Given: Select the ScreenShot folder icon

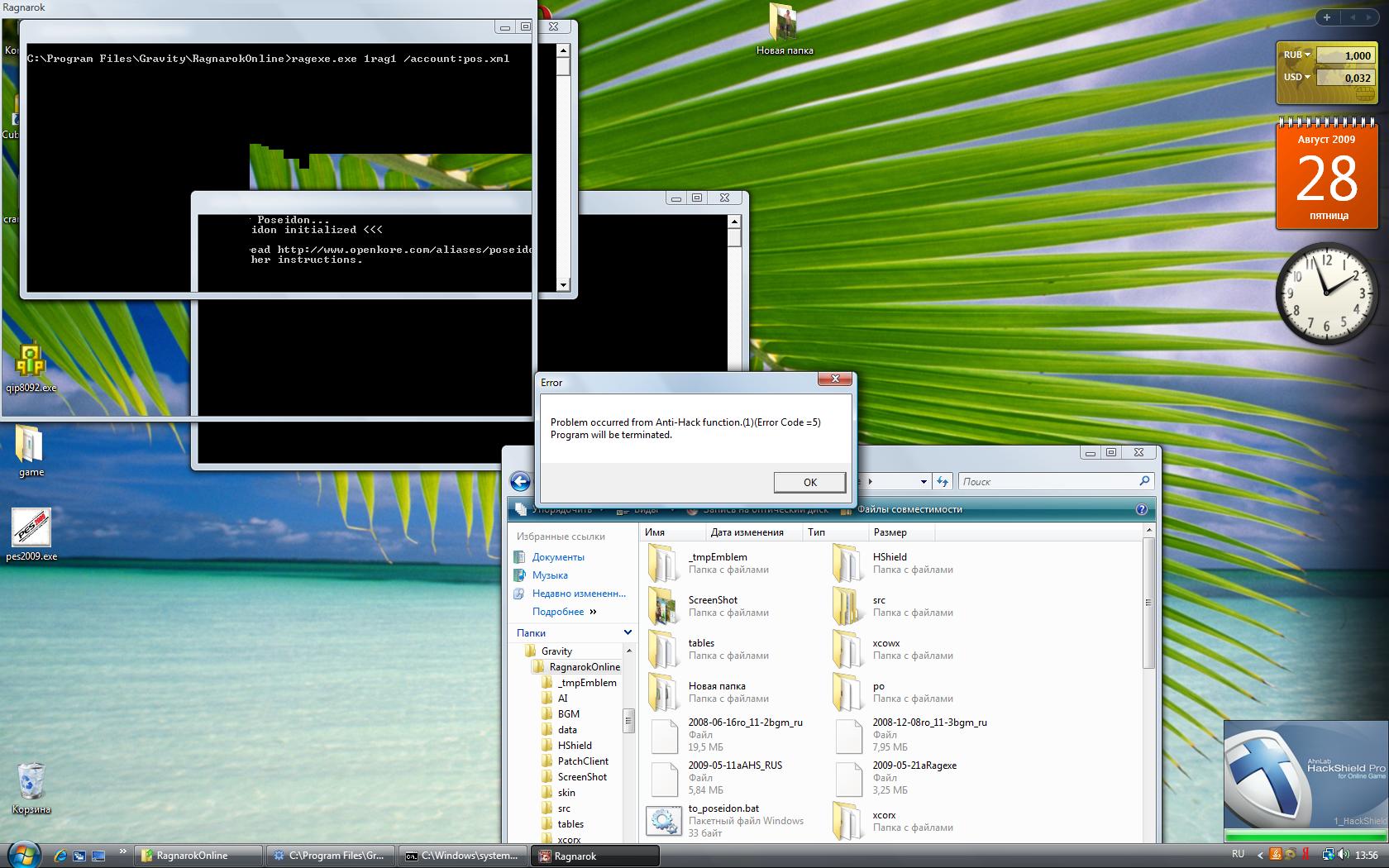Looking at the screenshot, I should tap(664, 606).
